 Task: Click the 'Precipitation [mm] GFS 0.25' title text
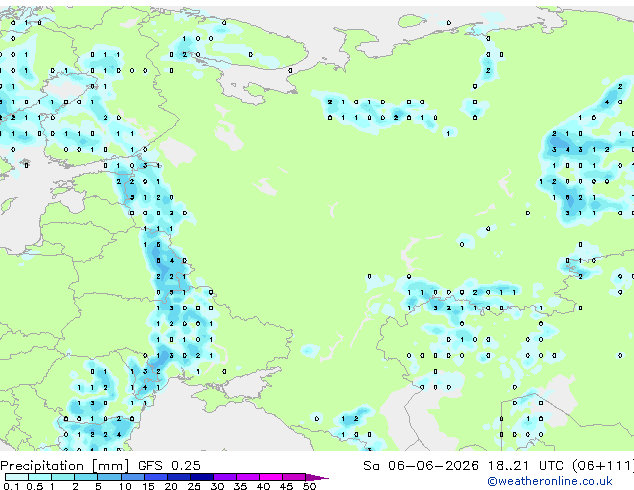(100, 466)
